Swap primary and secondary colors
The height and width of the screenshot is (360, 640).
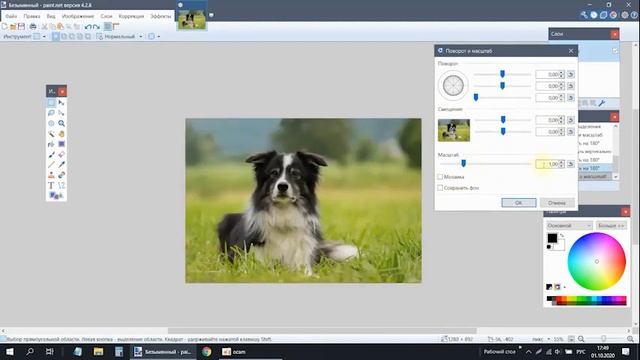point(562,236)
